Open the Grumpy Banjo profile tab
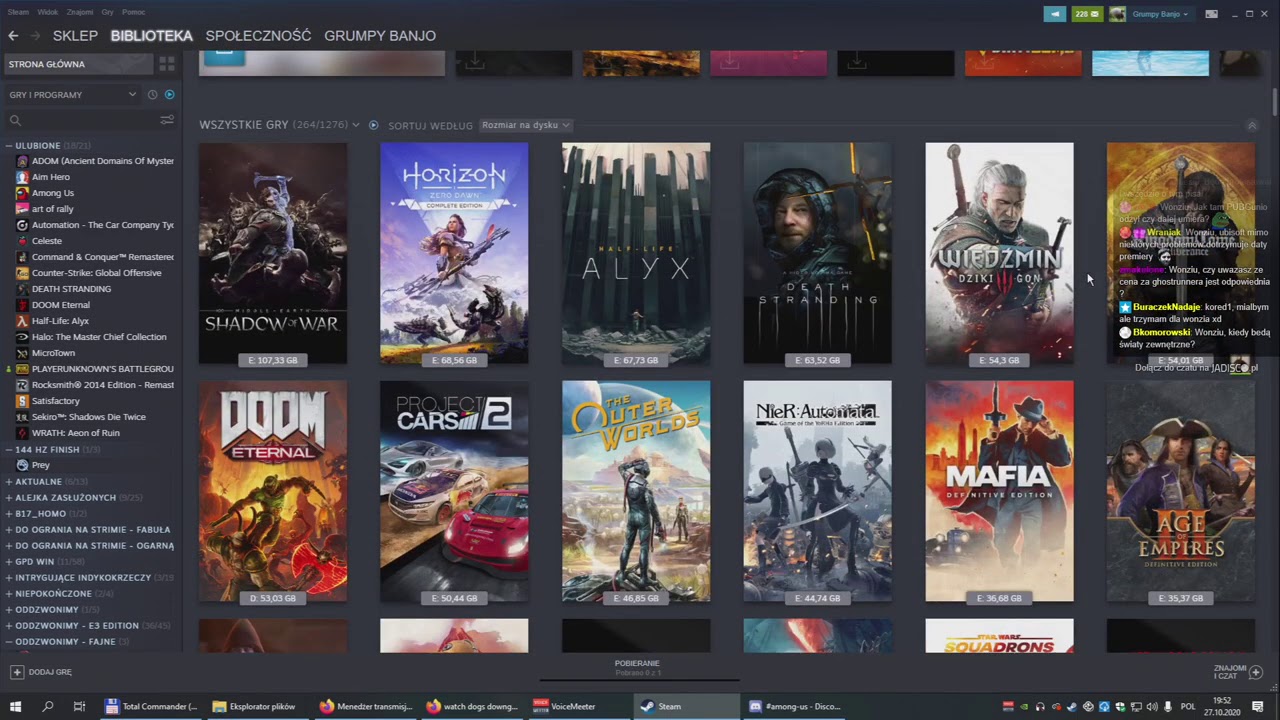Image resolution: width=1280 pixels, height=720 pixels. [380, 35]
